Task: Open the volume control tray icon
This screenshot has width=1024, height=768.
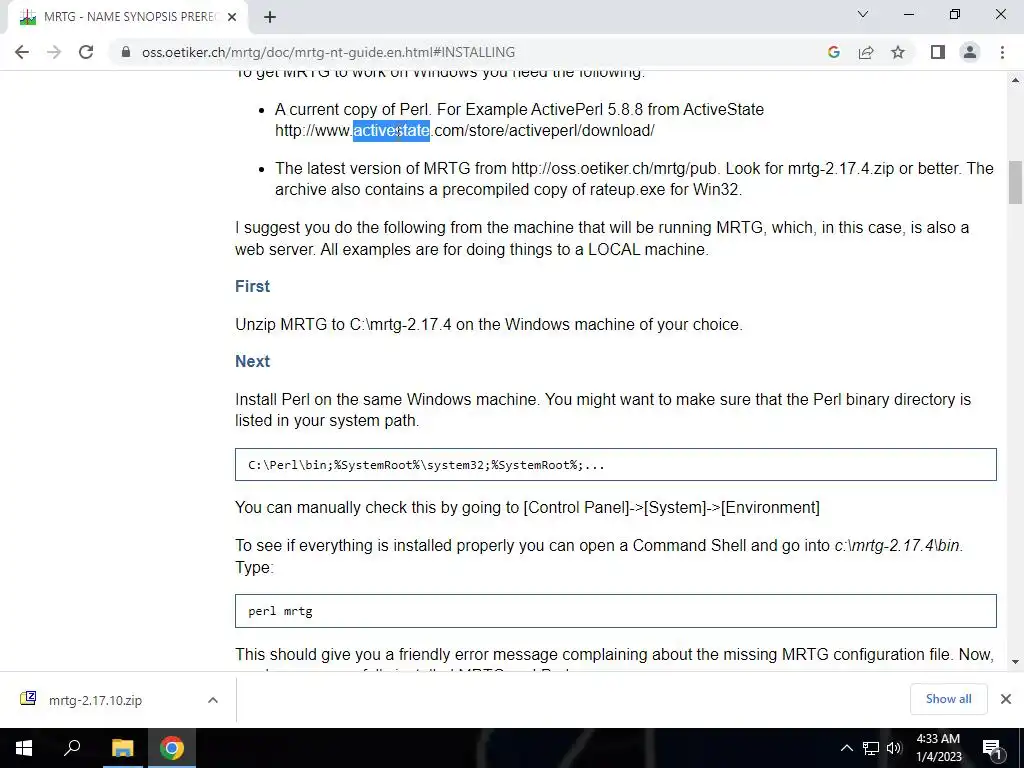Action: click(893, 748)
